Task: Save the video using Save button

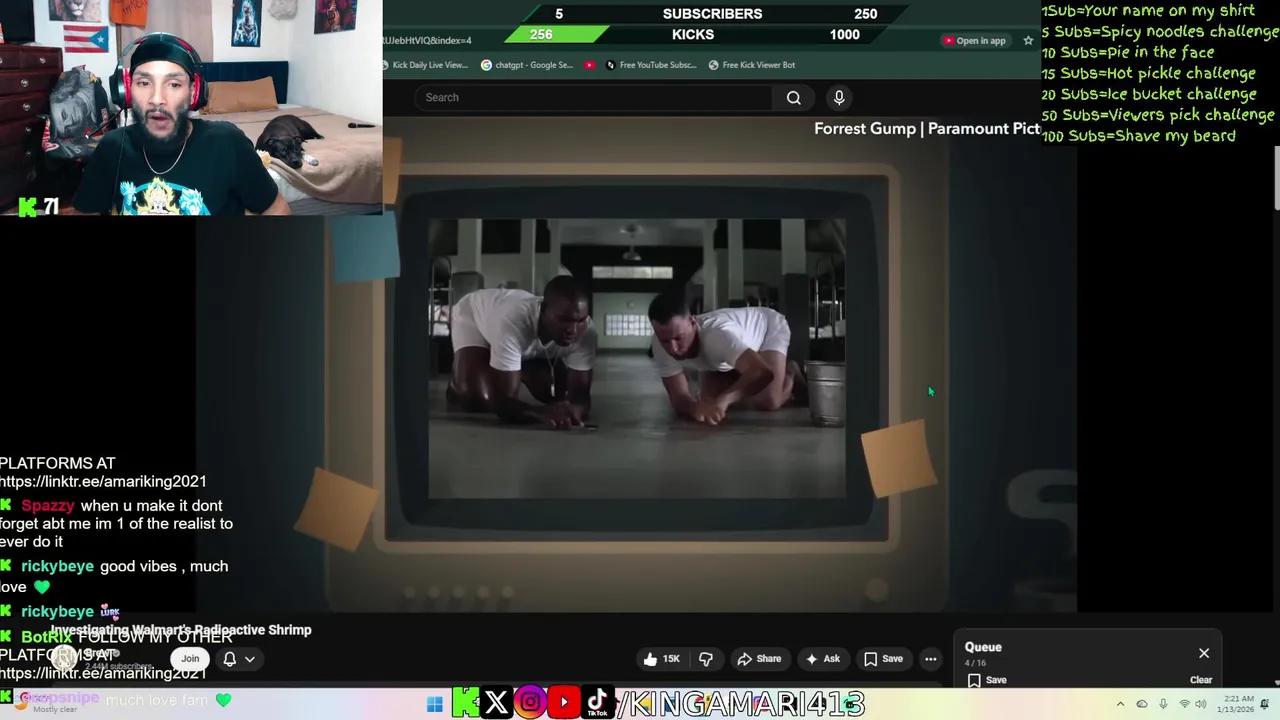Action: point(883,659)
